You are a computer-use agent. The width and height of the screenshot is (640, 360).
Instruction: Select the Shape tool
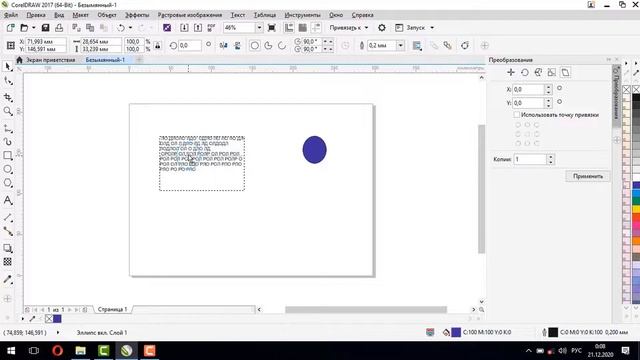point(8,81)
